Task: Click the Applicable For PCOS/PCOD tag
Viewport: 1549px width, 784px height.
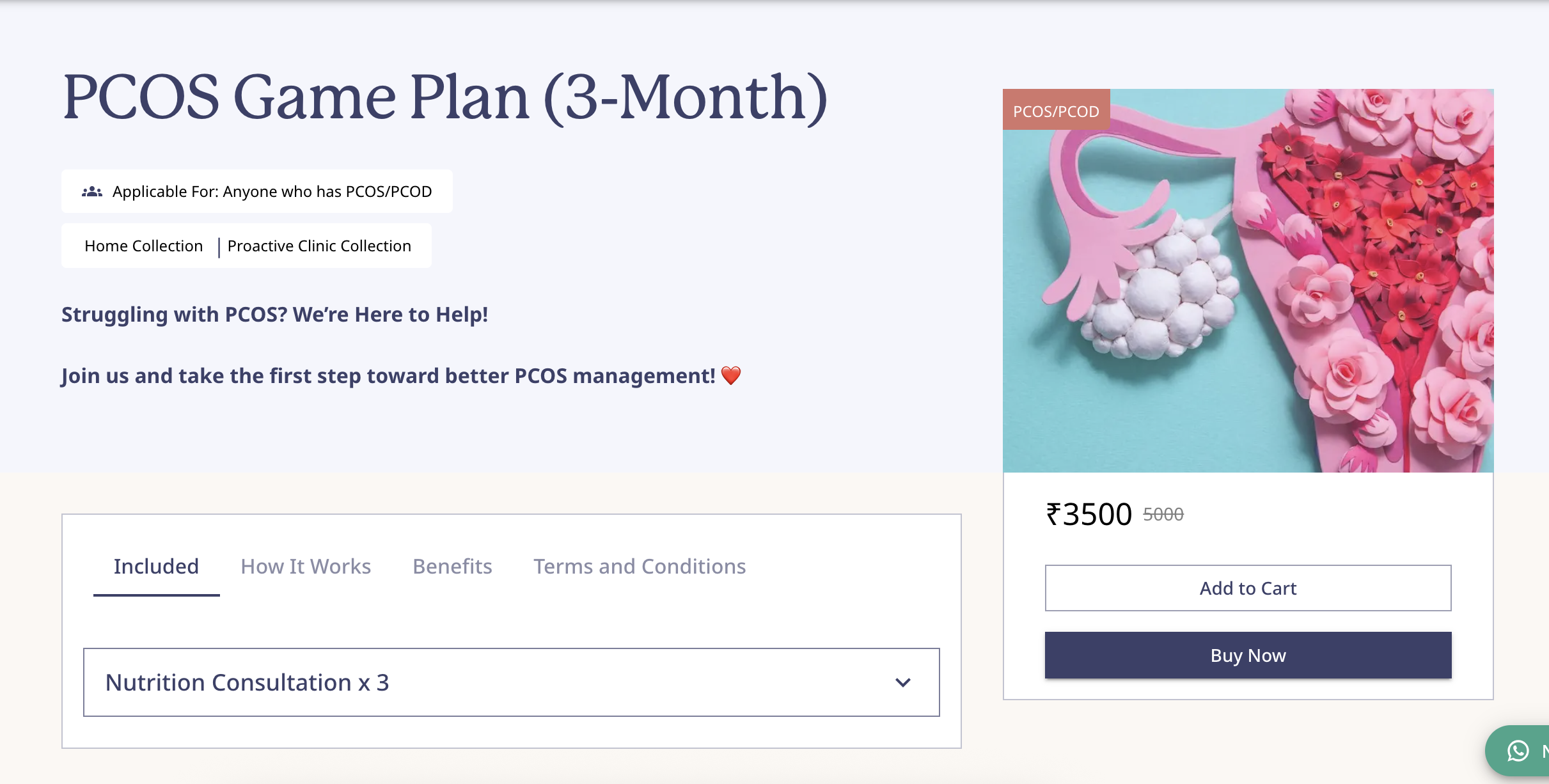Action: point(257,191)
